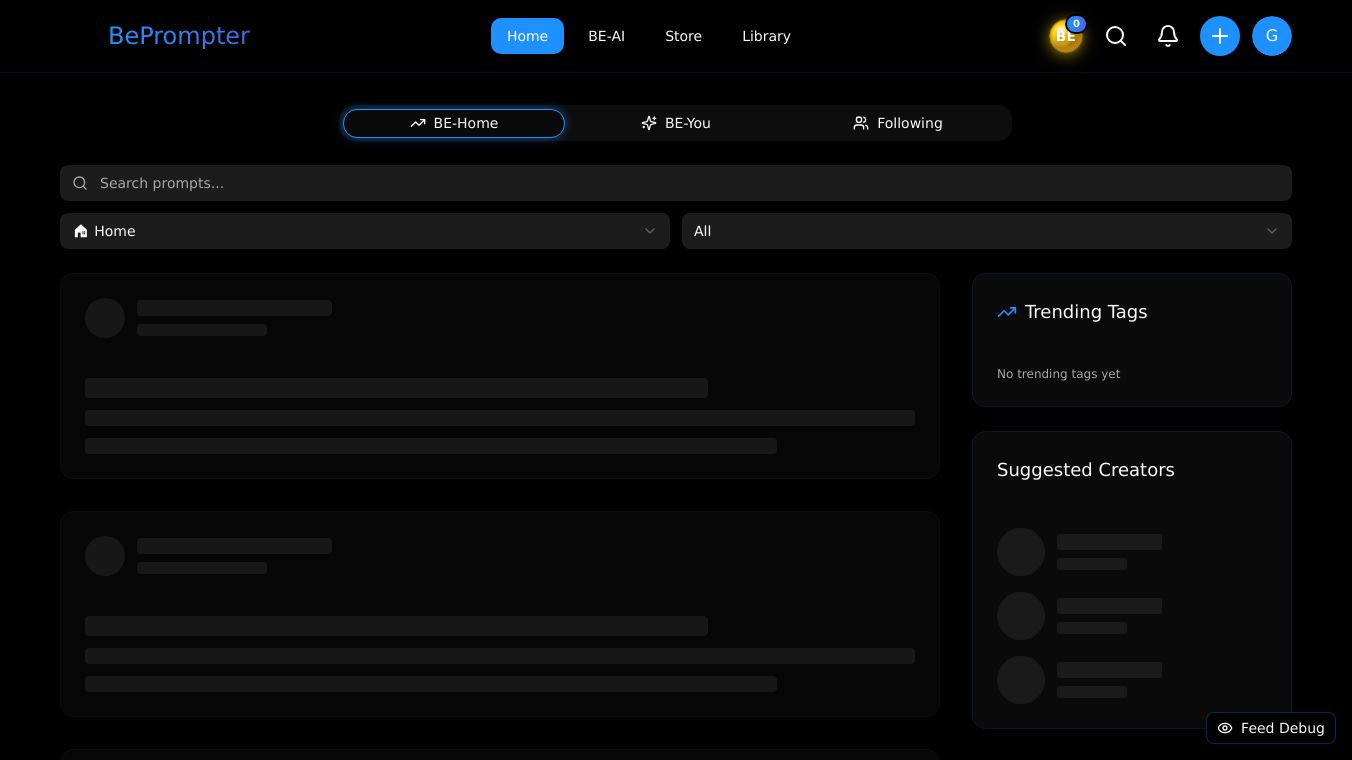Open the BE coin balance icon
The image size is (1352, 760).
[x=1066, y=36]
